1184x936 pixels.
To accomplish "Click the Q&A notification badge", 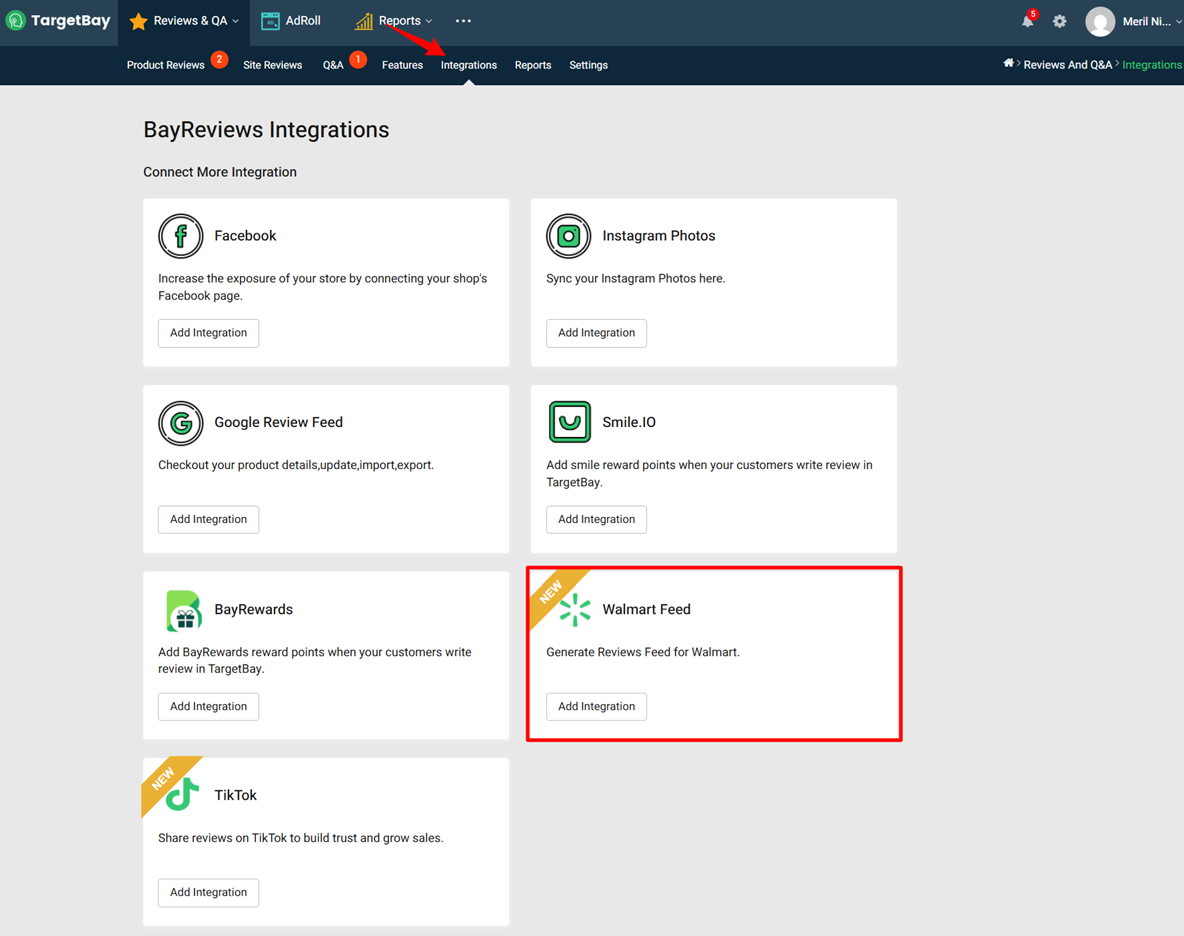I will 358,59.
